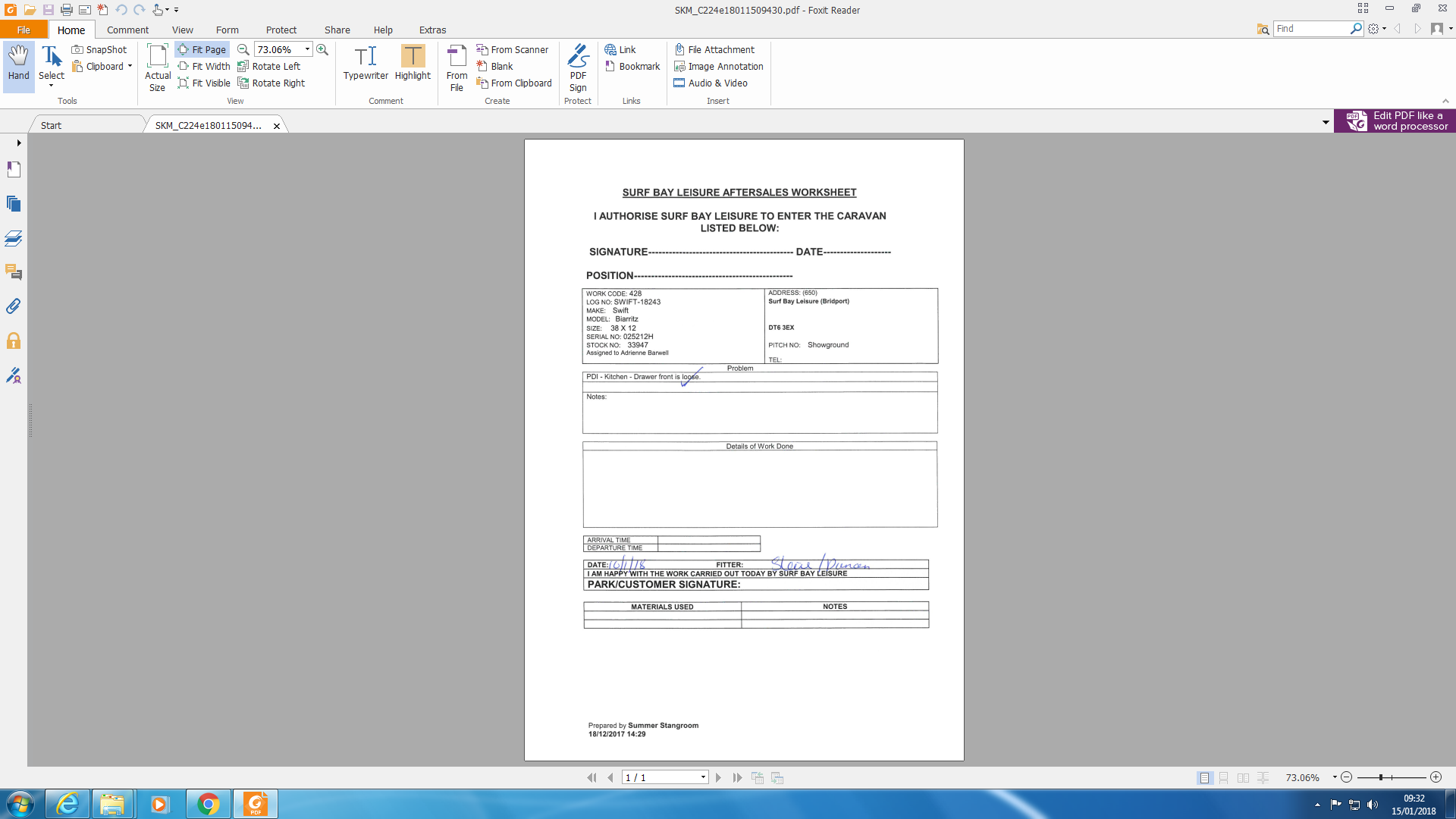Screen dimensions: 1456x819
Task: Expand the zoom percentage dropdown
Action: click(x=307, y=49)
